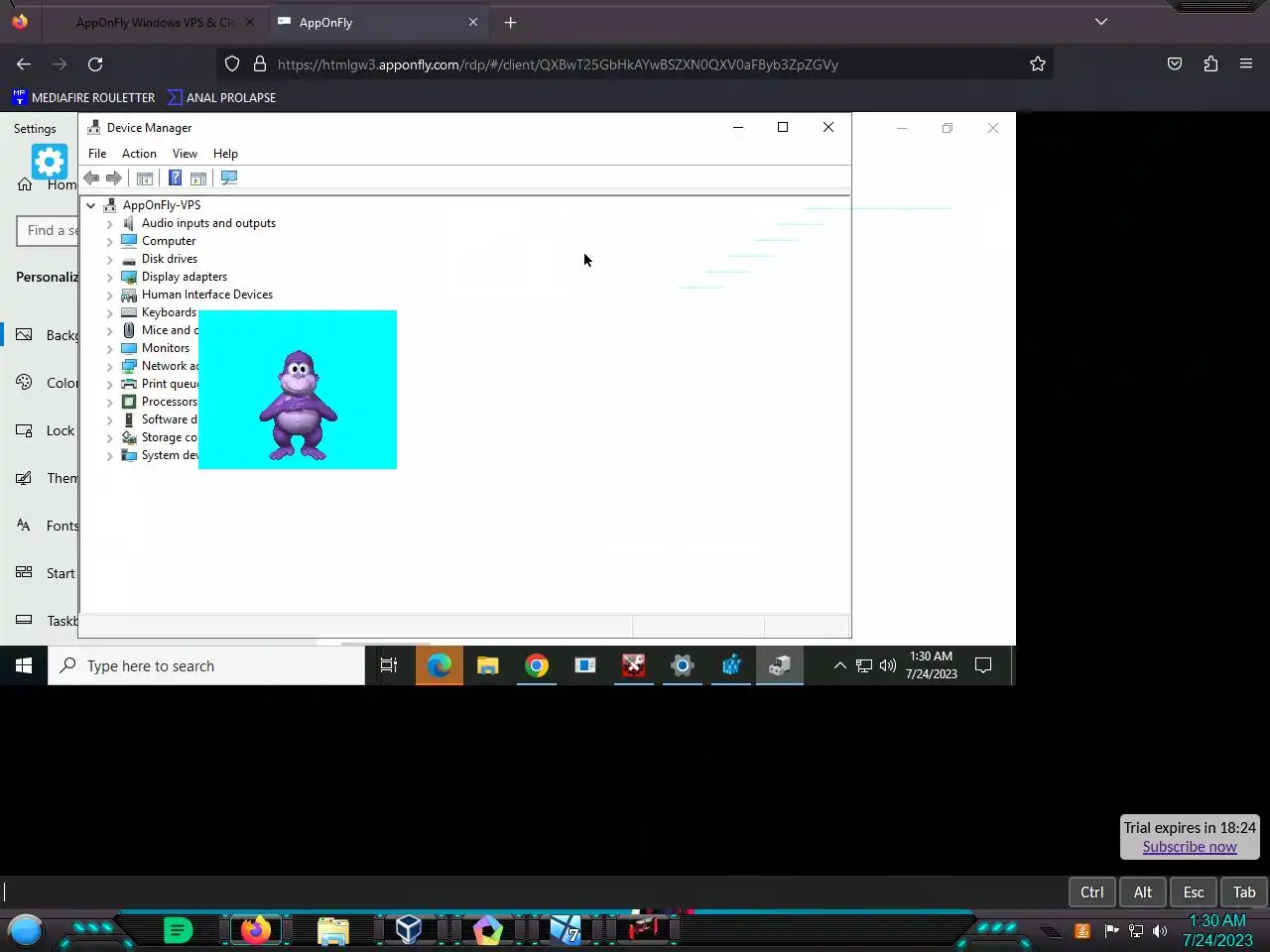This screenshot has height=952, width=1270.
Task: Click the Scan for hardware changes icon
Action: click(229, 178)
